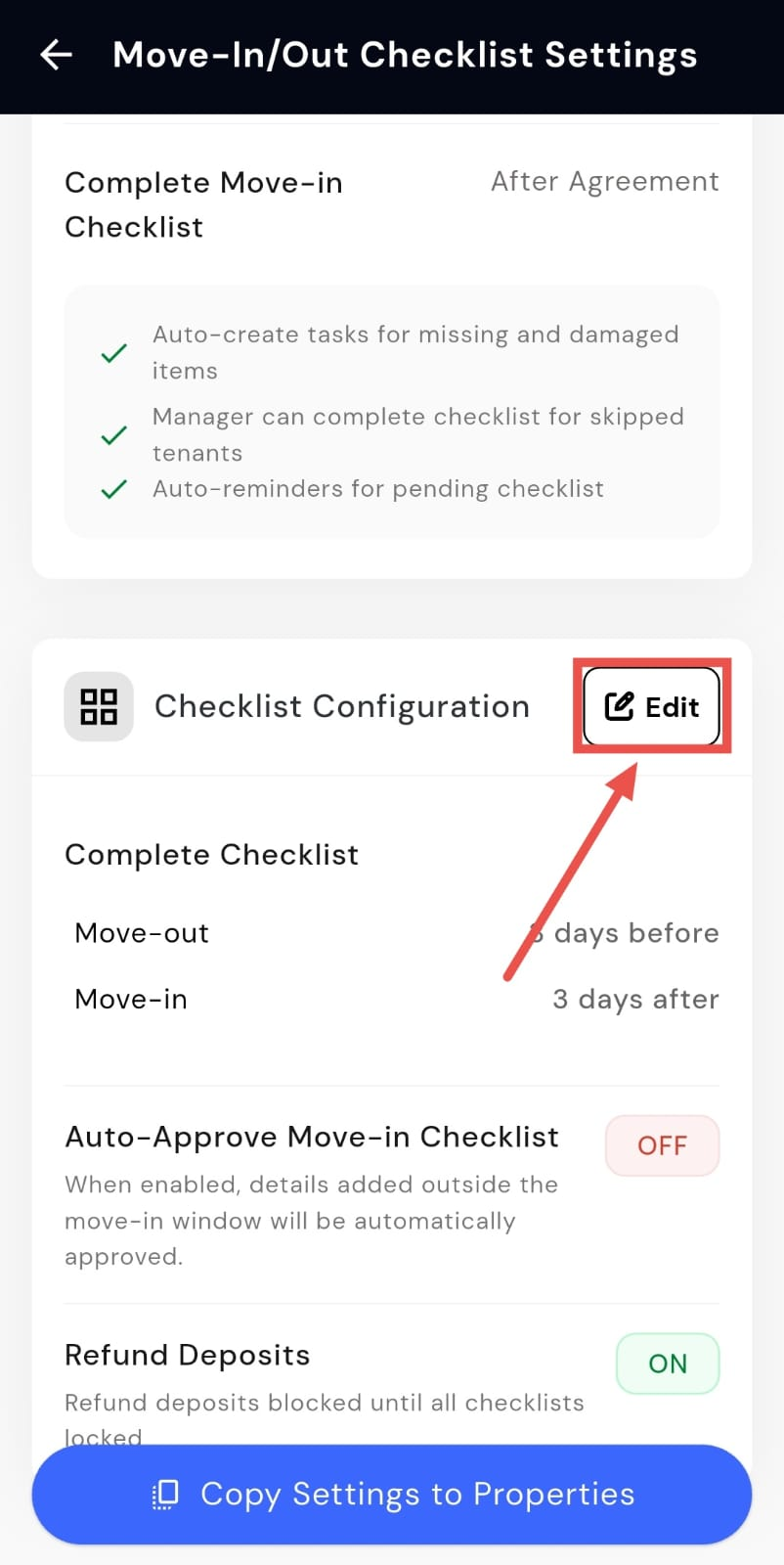Click the Checklist Configuration heading

click(x=342, y=706)
